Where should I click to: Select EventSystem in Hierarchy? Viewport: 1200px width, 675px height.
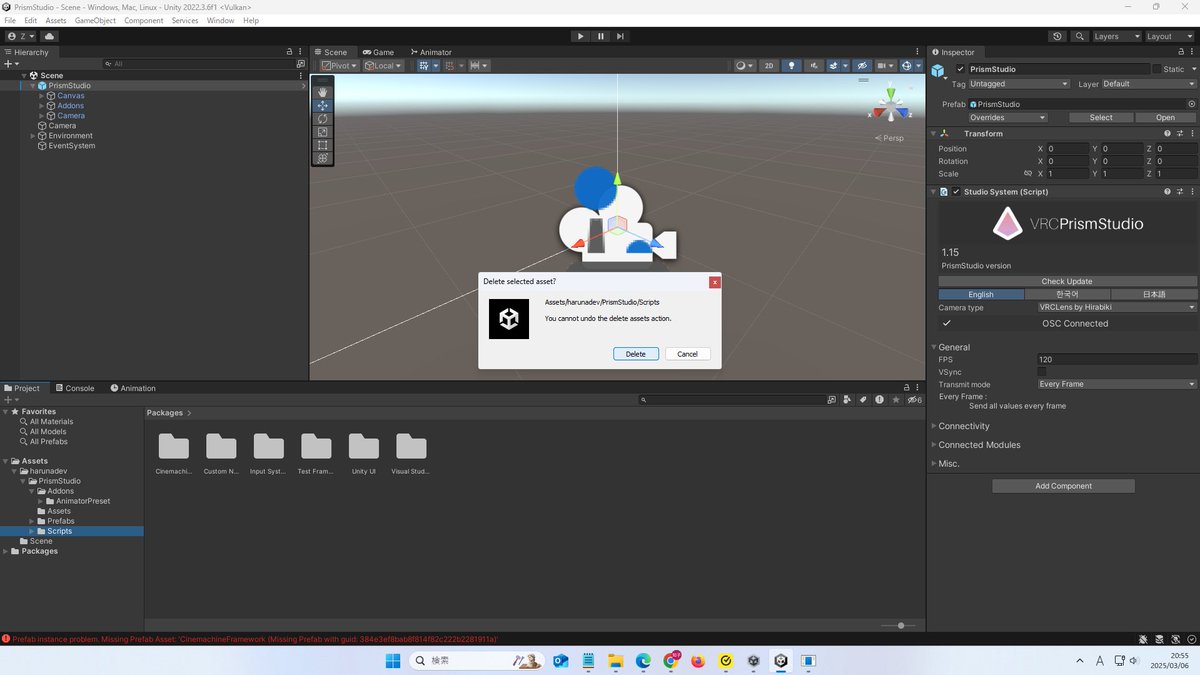coord(72,146)
